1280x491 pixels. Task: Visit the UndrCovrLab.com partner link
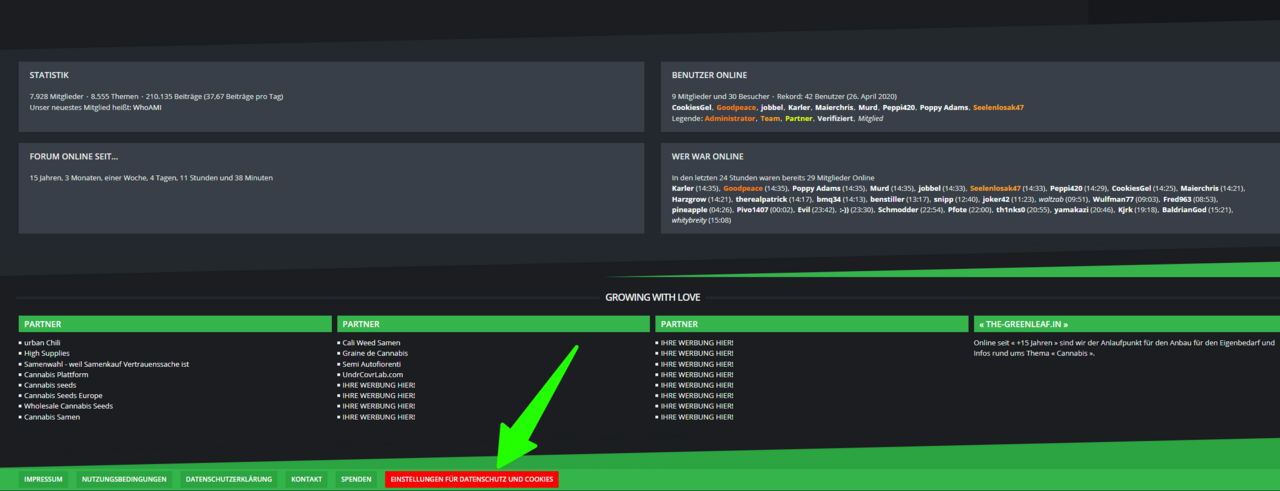[372, 374]
